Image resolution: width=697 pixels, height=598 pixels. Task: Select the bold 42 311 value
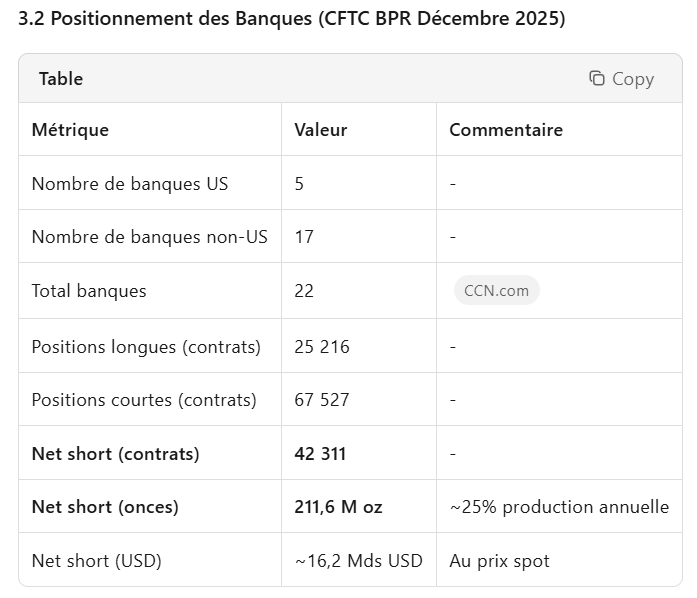click(x=320, y=454)
